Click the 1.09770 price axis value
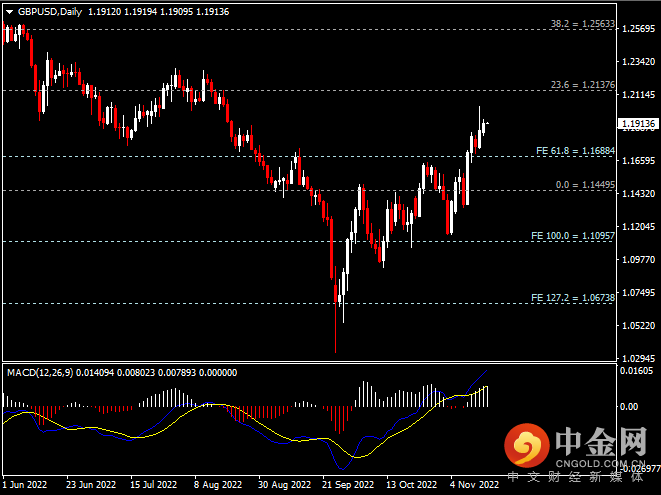Image resolution: width=661 pixels, height=495 pixels. click(639, 259)
